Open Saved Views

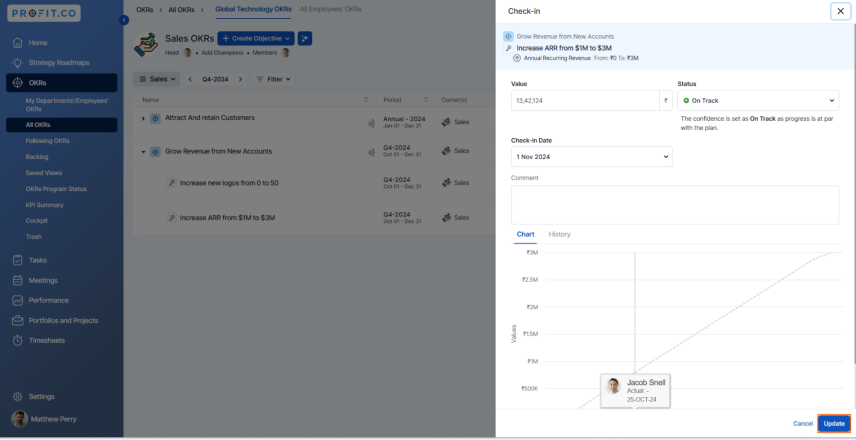44,173
